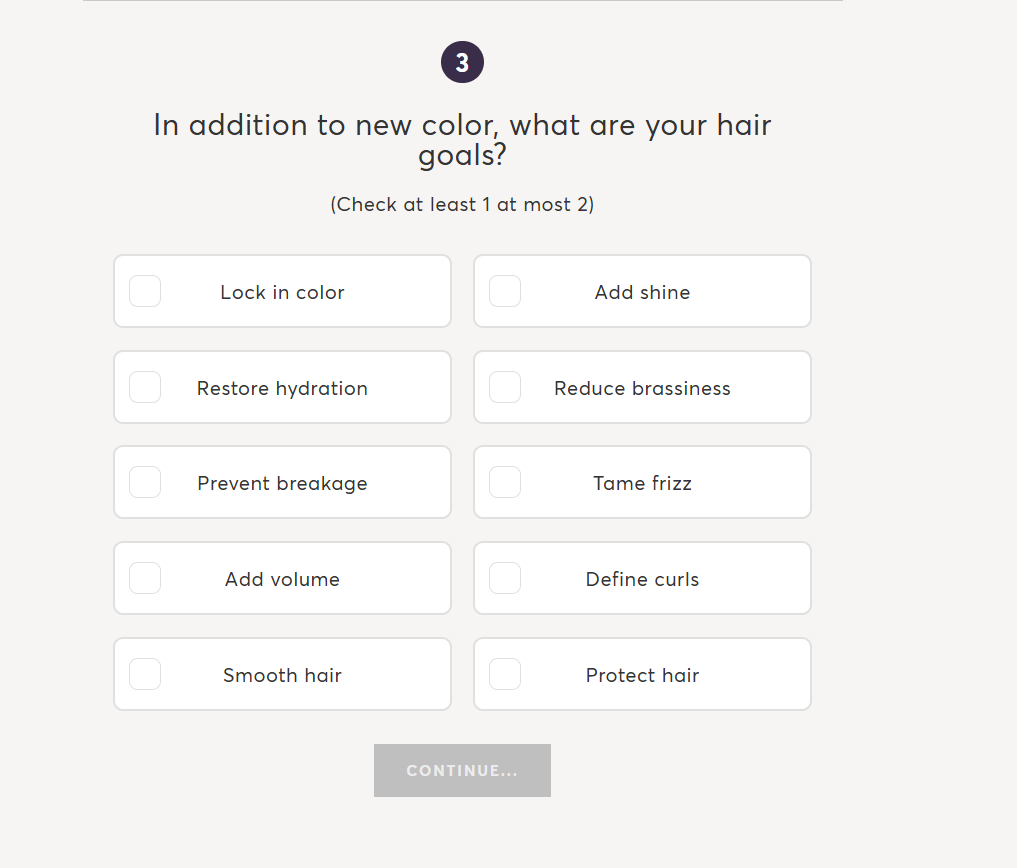This screenshot has width=1017, height=868.
Task: Check the Lock in color checkbox
Action: pyautogui.click(x=145, y=291)
